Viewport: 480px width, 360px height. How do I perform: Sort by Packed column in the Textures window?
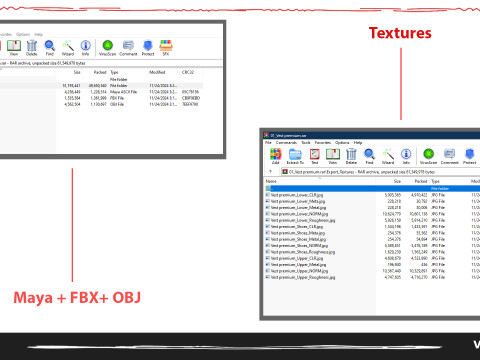(x=421, y=181)
